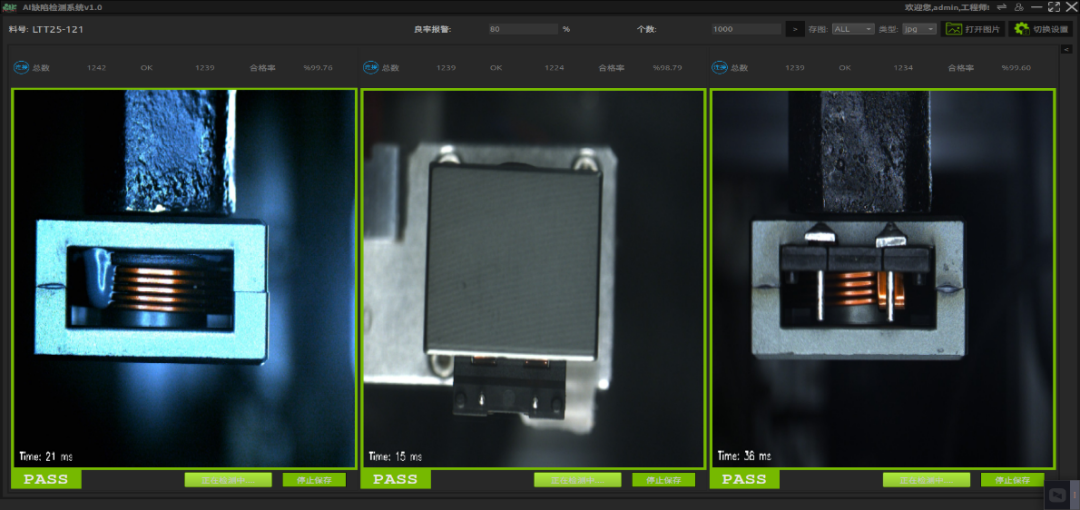Click the 切换设置 text label
This screenshot has width=1080, height=510.
pos(1050,30)
